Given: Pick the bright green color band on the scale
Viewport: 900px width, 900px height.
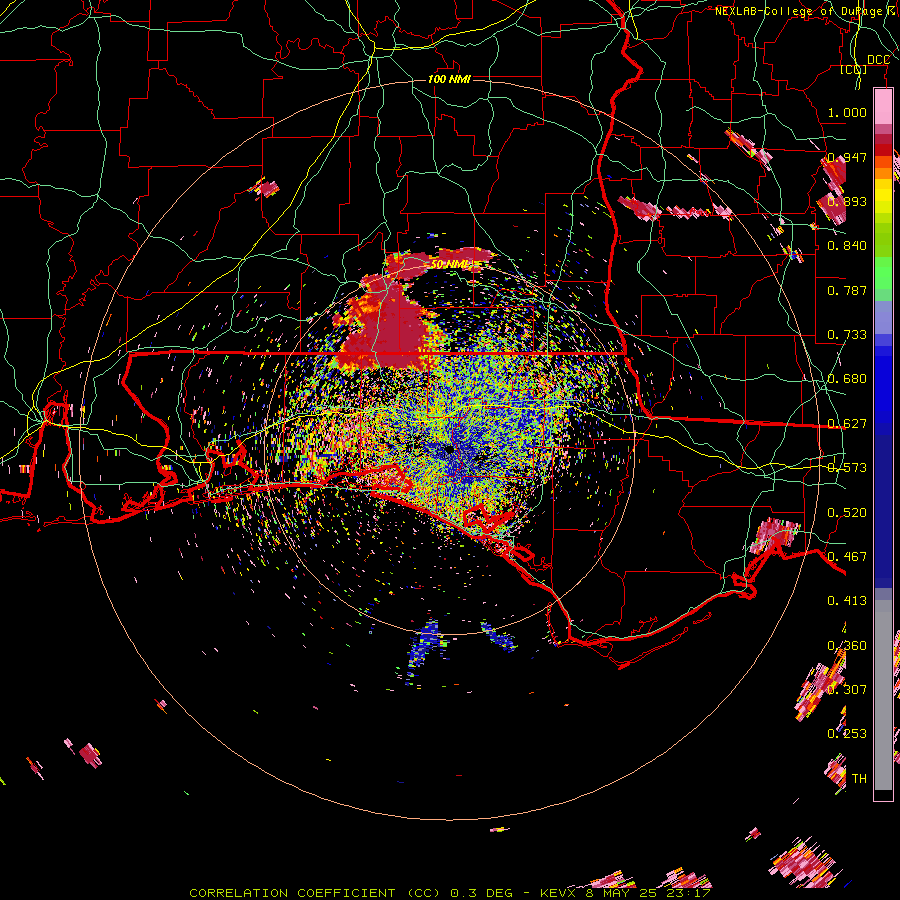Looking at the screenshot, I should (x=883, y=273).
